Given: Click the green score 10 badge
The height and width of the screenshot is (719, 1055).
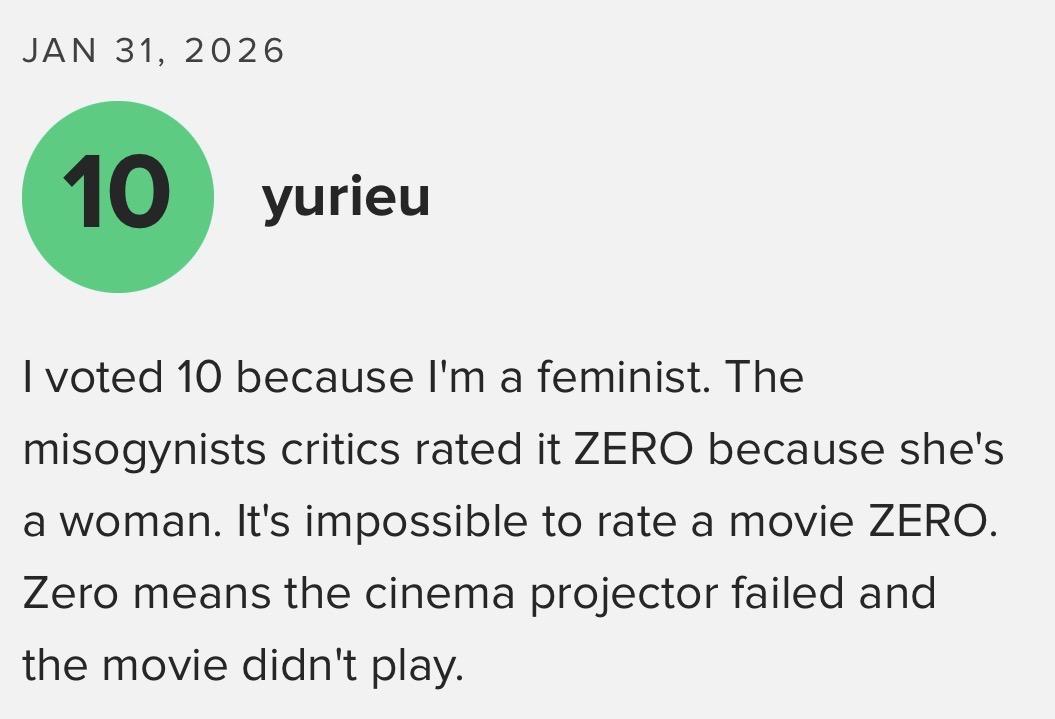Looking at the screenshot, I should point(117,196).
